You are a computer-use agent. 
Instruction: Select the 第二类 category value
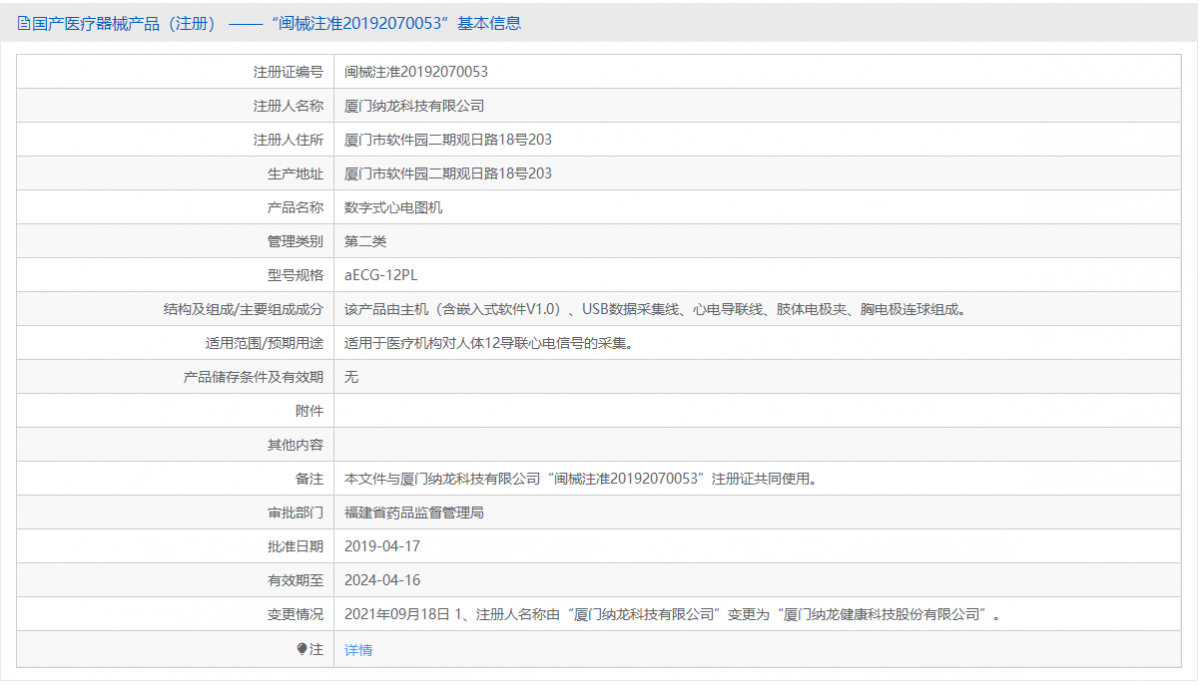(x=365, y=242)
